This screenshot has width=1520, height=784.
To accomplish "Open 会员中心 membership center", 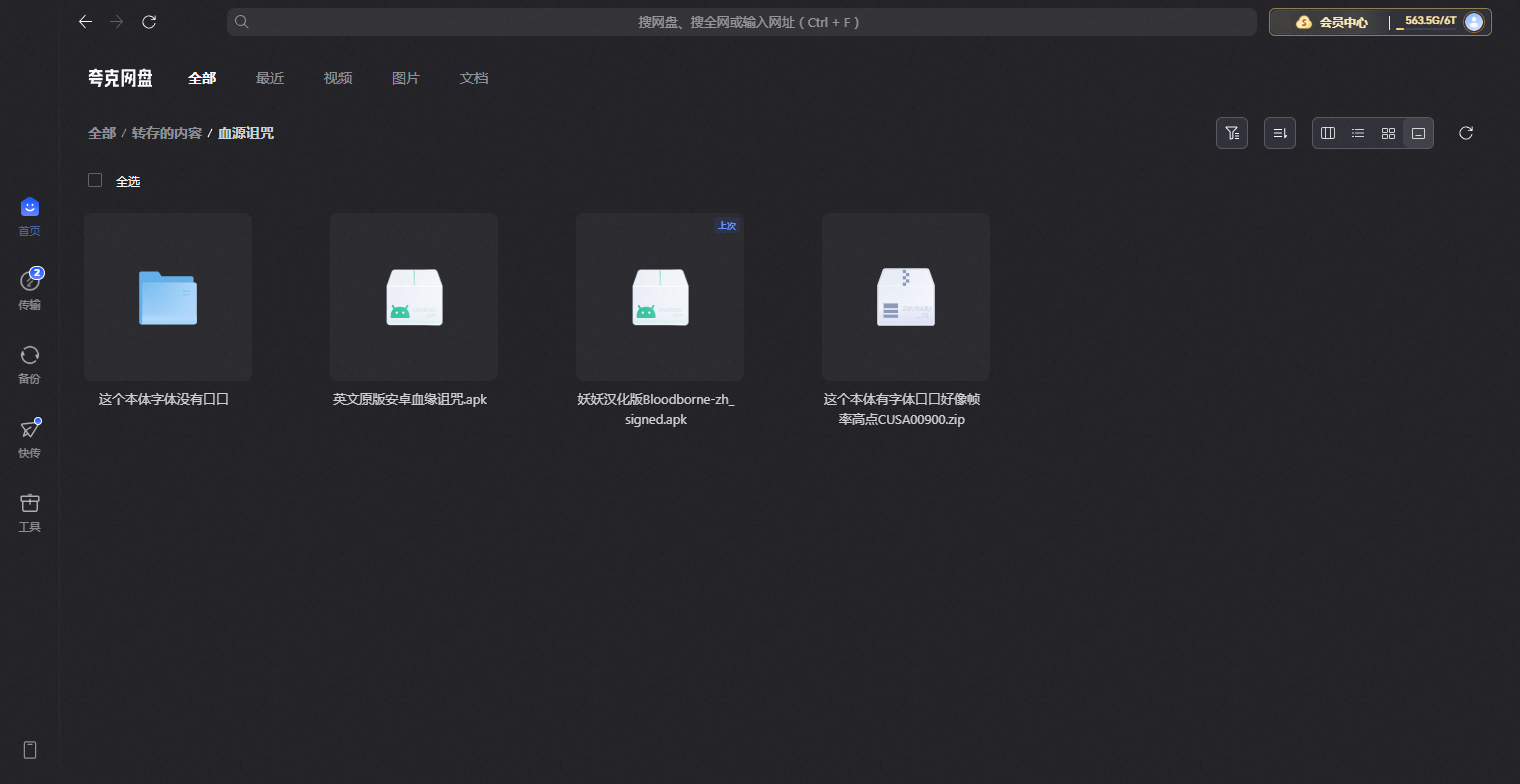I will 1332,22.
